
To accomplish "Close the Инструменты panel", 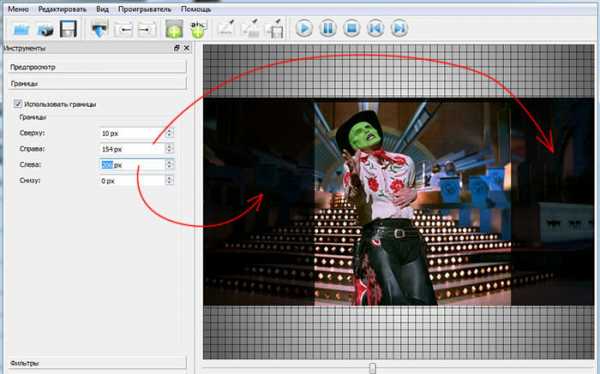I will tap(186, 48).
